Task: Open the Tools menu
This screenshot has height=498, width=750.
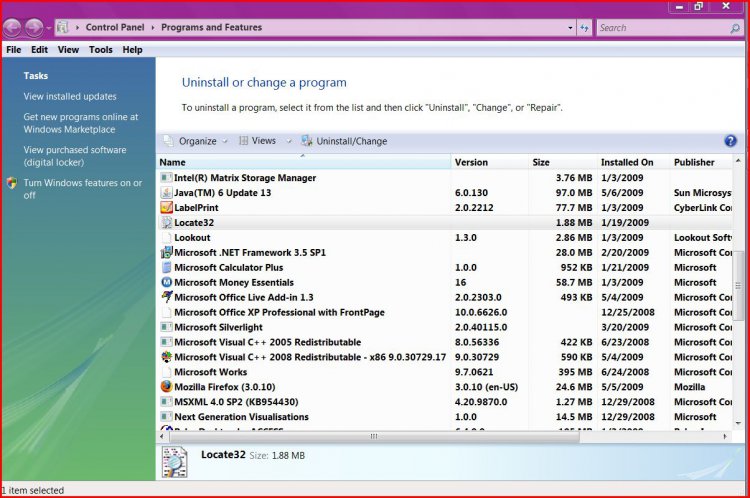Action: tap(100, 50)
